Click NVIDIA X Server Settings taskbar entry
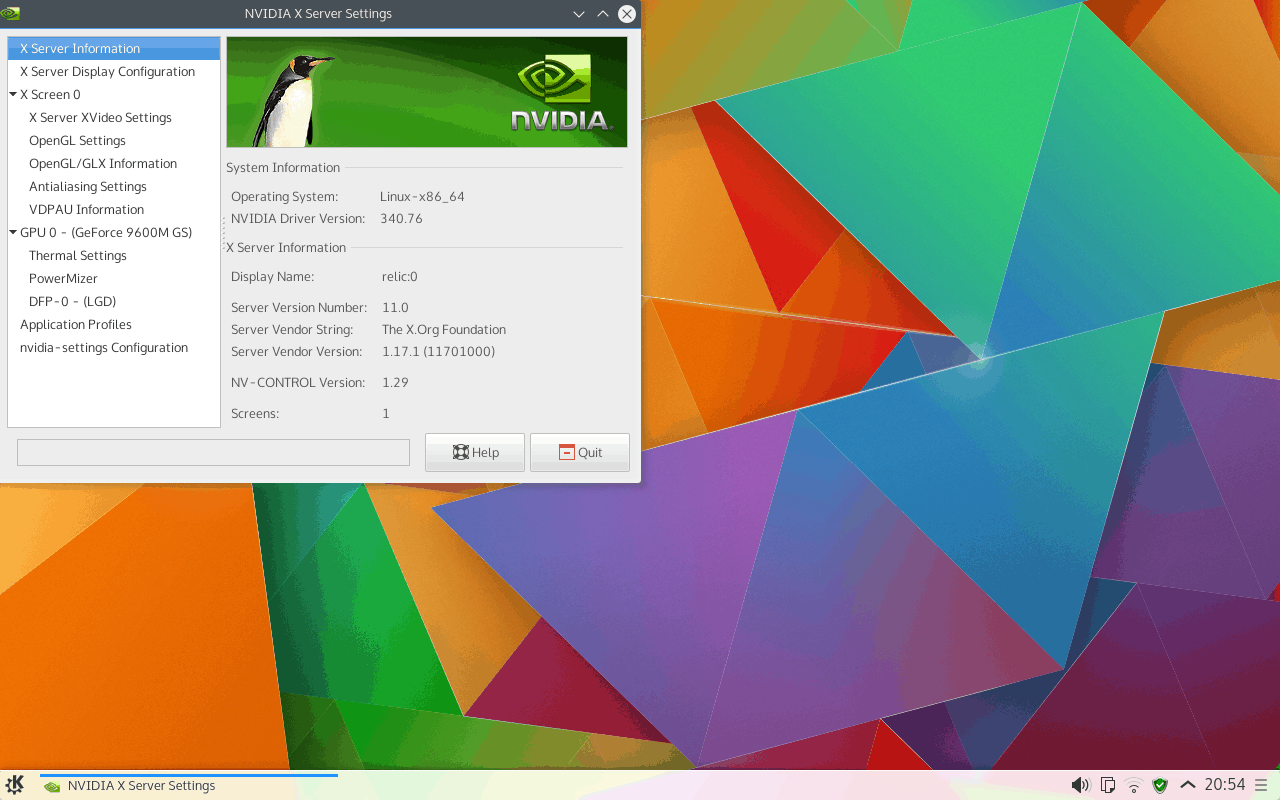Image resolution: width=1280 pixels, height=800 pixels. click(140, 786)
